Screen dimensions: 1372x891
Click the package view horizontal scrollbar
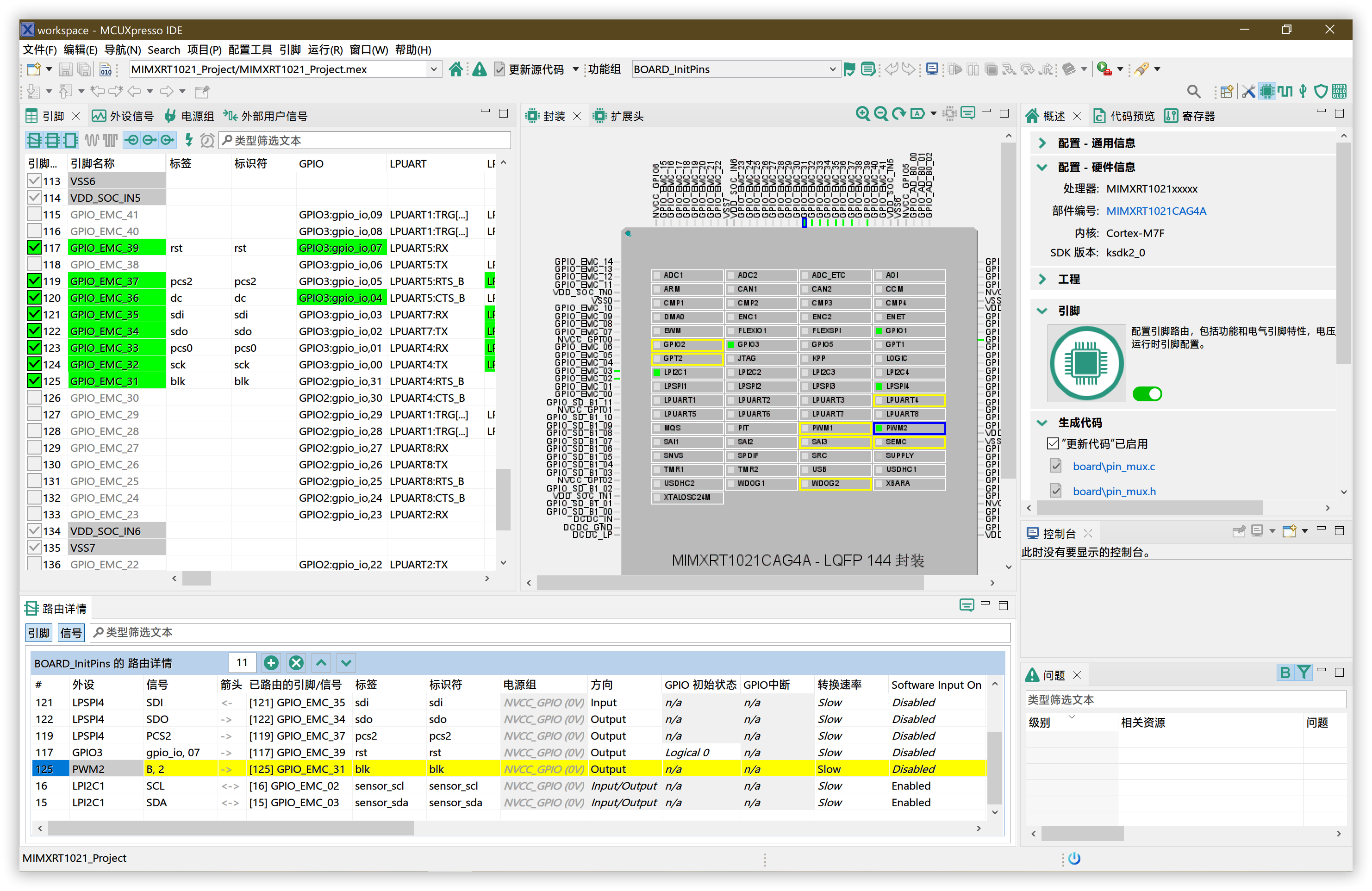click(730, 583)
